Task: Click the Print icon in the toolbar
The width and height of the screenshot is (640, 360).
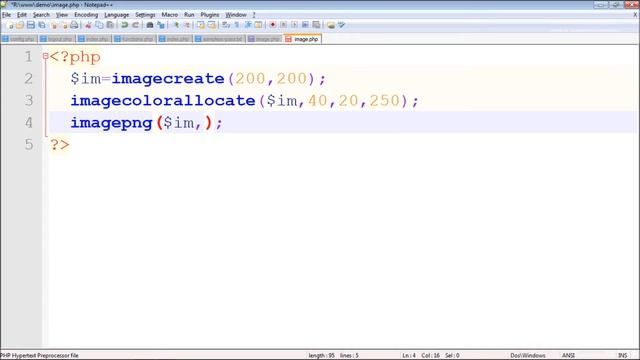Action: [x=74, y=25]
